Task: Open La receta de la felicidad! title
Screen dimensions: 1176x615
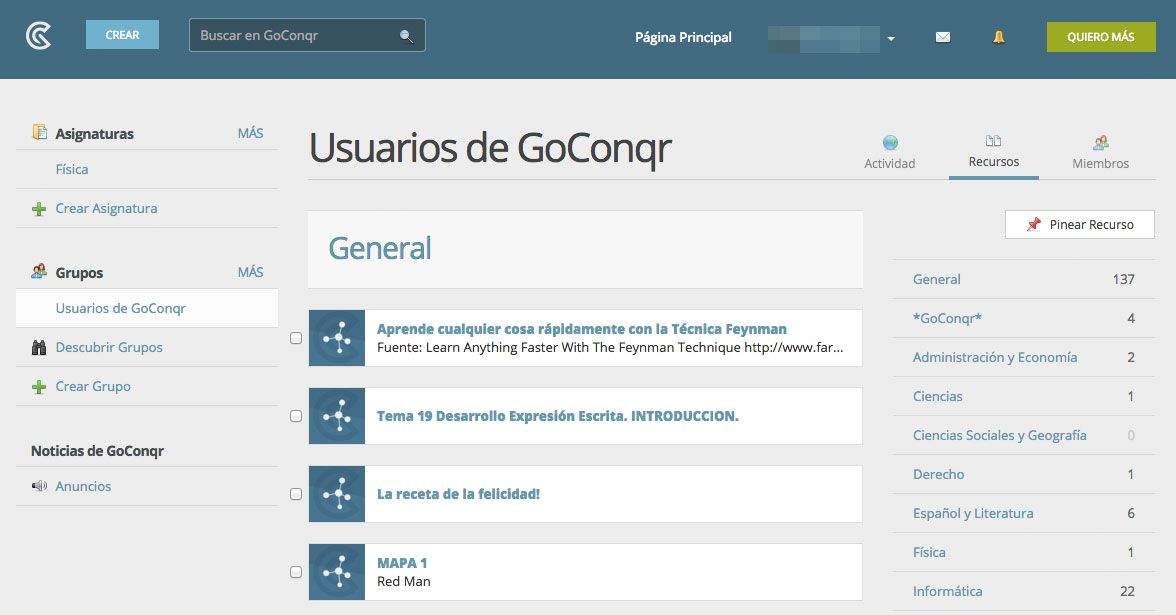Action: click(458, 494)
